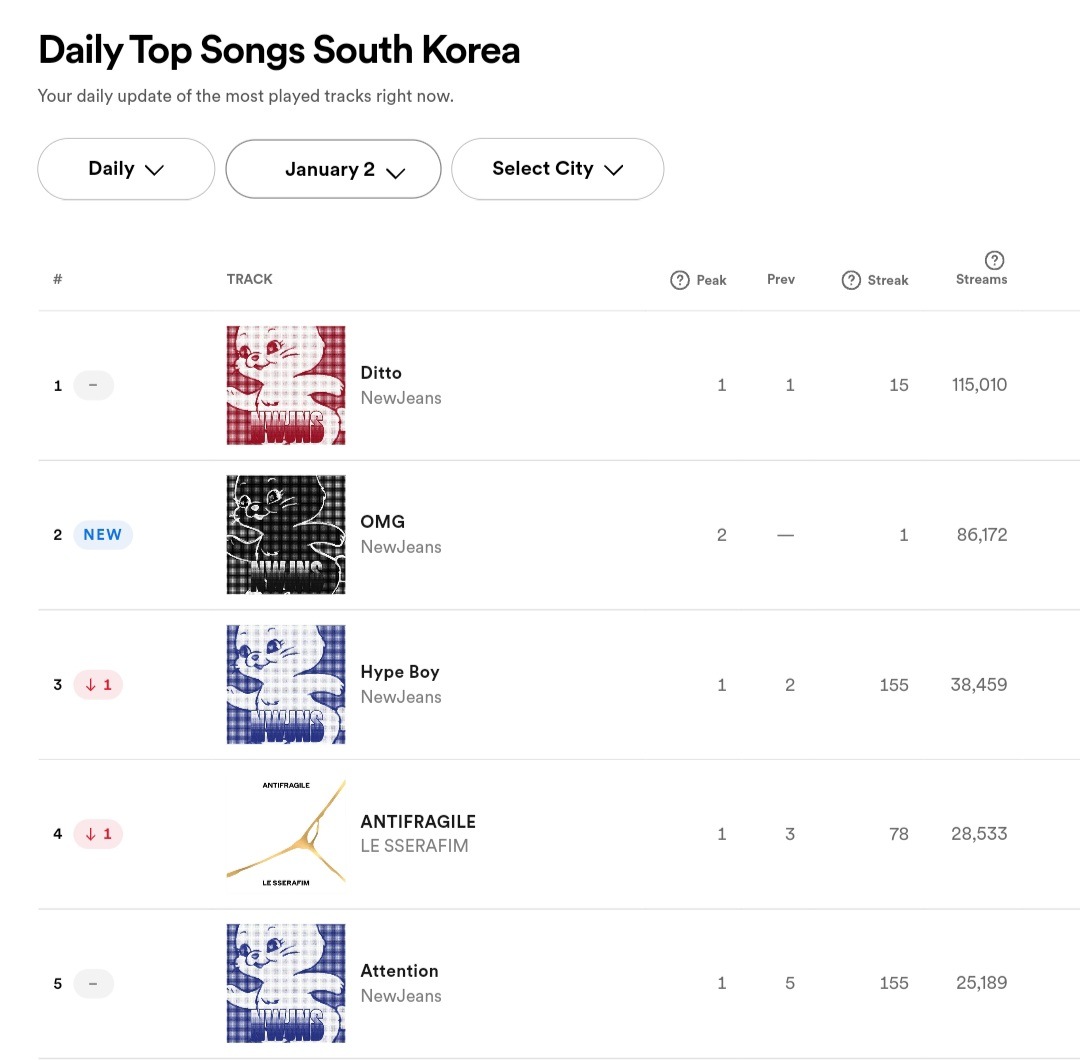Click the Streak column help icon

(x=851, y=280)
